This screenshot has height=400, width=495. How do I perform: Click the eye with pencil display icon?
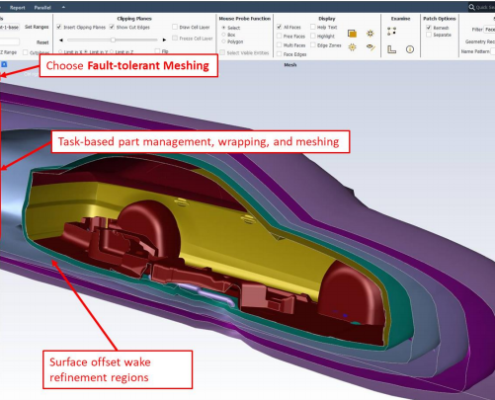[370, 47]
